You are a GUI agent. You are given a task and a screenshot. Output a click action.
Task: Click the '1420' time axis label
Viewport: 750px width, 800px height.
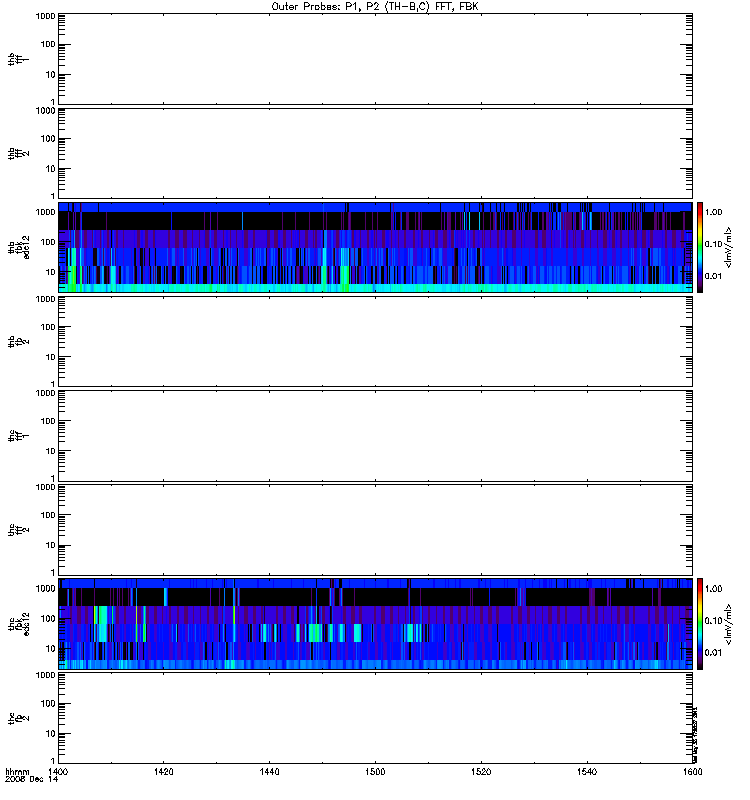pos(163,771)
